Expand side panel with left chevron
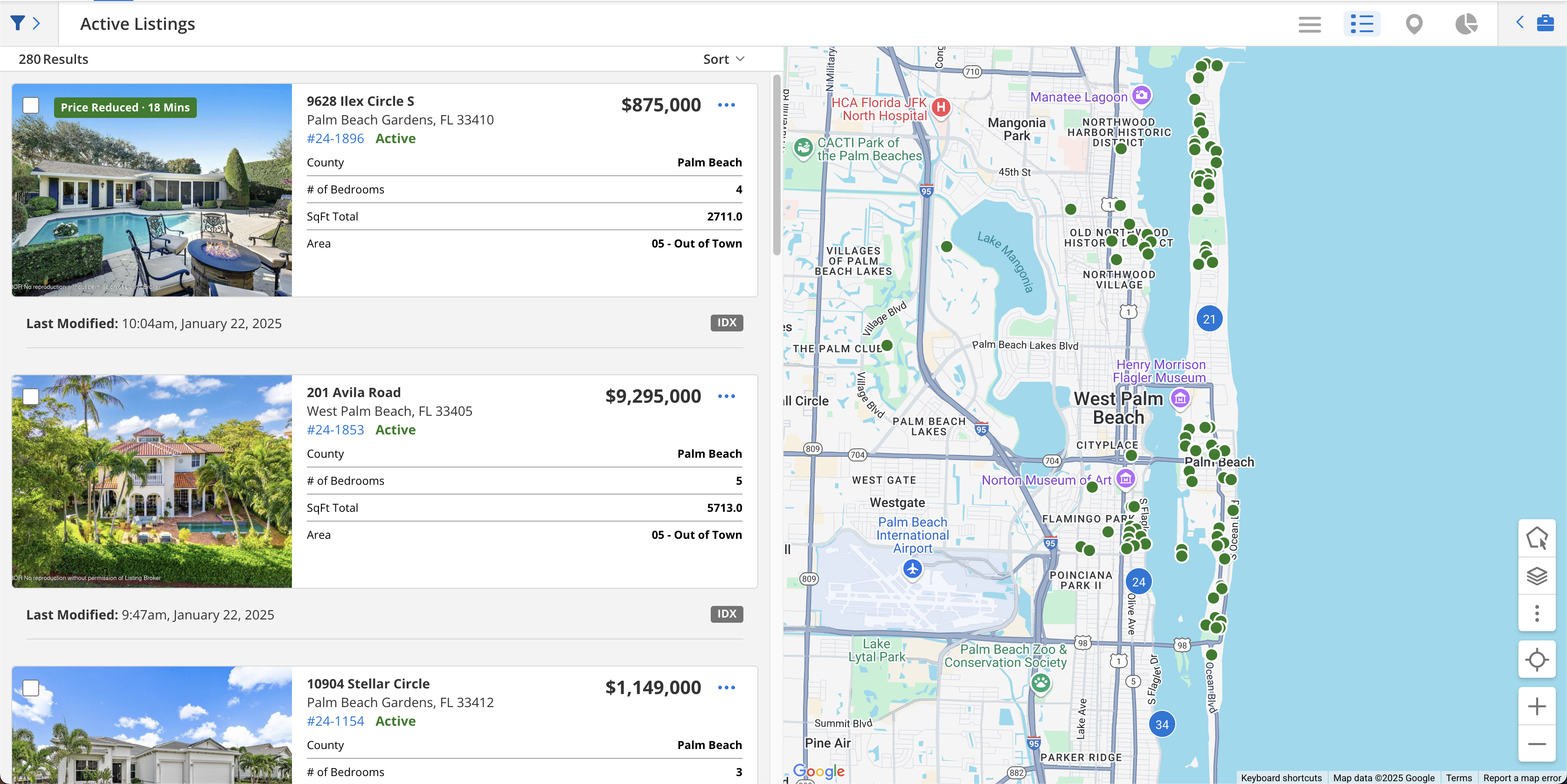The image size is (1567, 784). (x=1519, y=22)
